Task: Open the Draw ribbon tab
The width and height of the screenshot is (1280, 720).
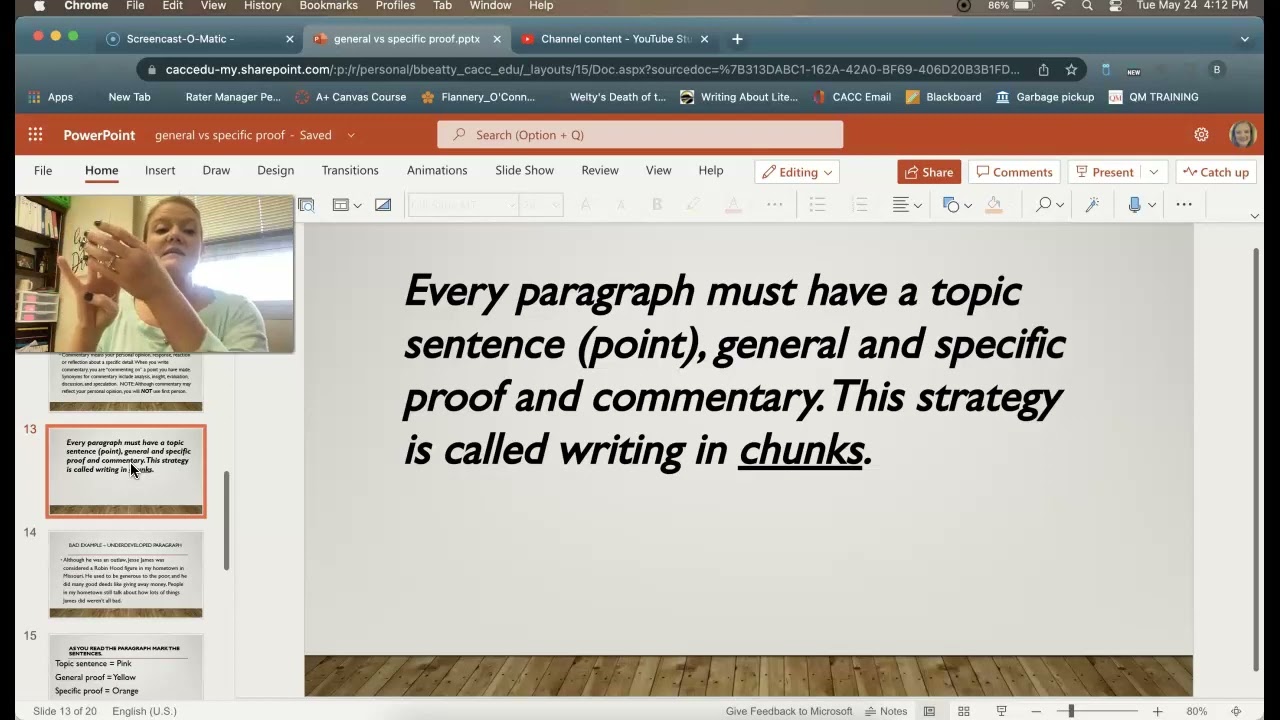Action: [216, 170]
